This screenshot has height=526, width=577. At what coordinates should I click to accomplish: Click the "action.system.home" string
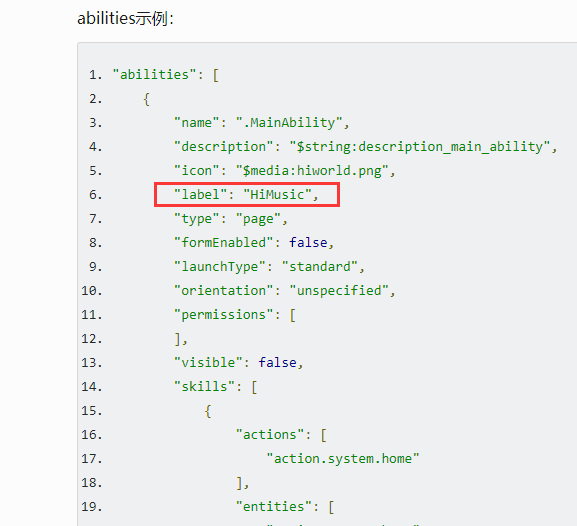343,459
